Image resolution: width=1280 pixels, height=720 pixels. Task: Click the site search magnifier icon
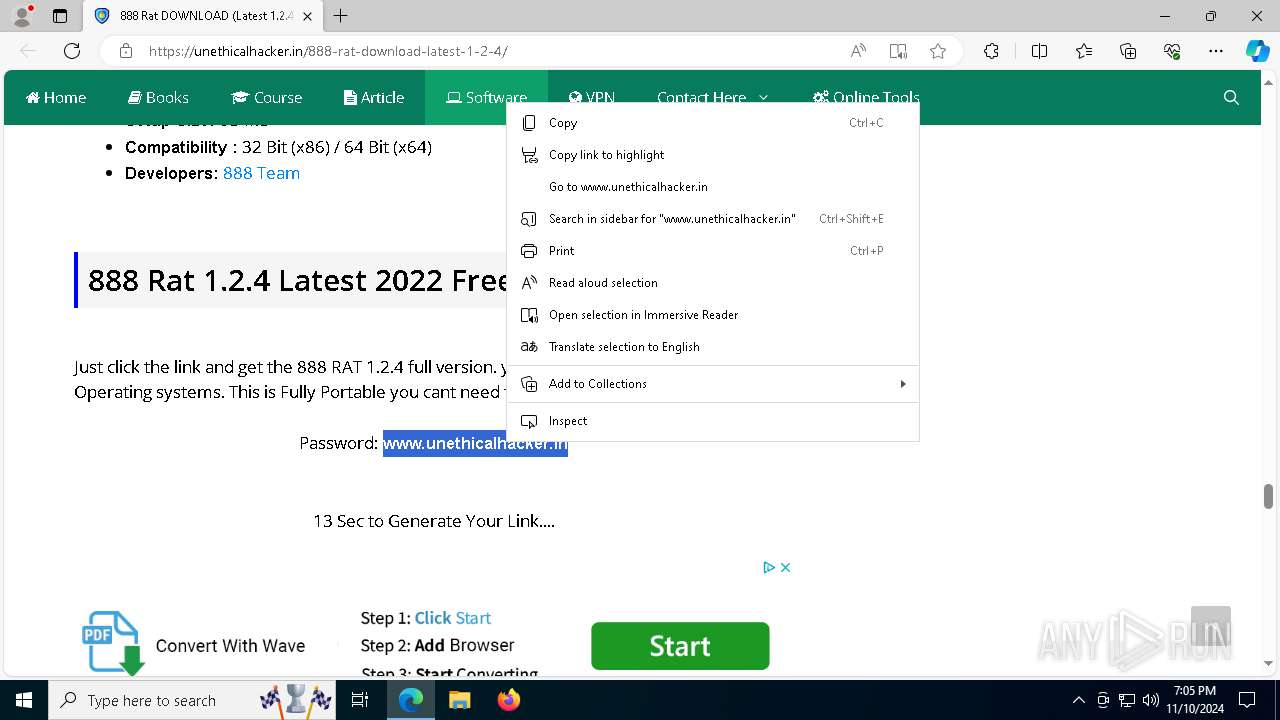(1231, 97)
